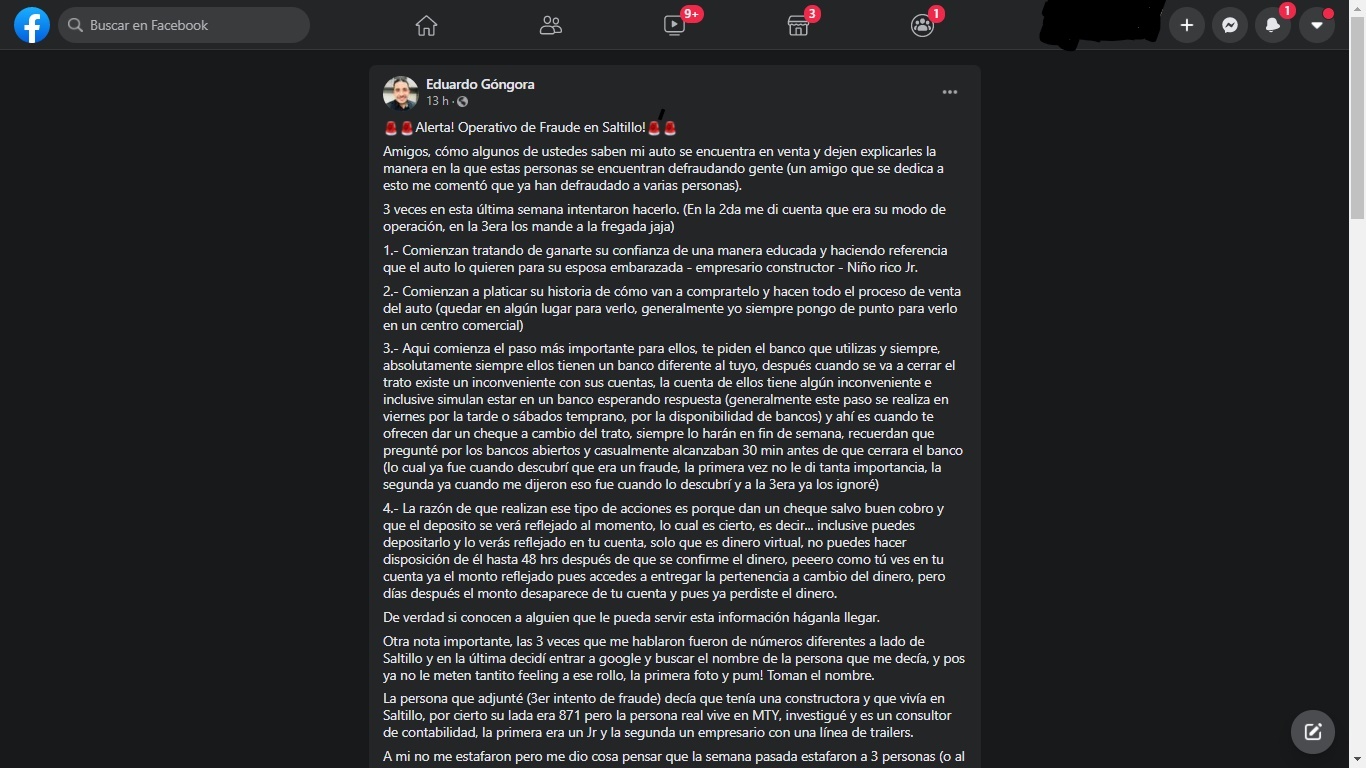Open the Messenger icon

(x=1230, y=25)
